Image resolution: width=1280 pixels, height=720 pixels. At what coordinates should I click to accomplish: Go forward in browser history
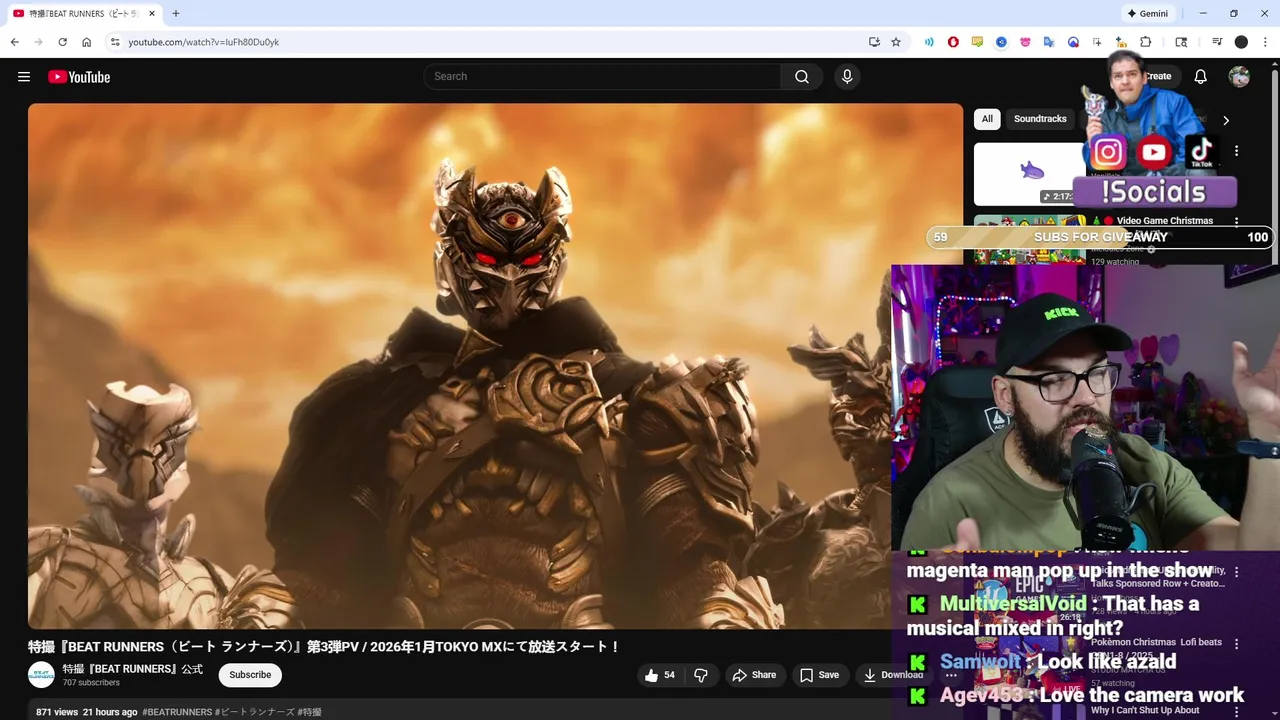39,42
